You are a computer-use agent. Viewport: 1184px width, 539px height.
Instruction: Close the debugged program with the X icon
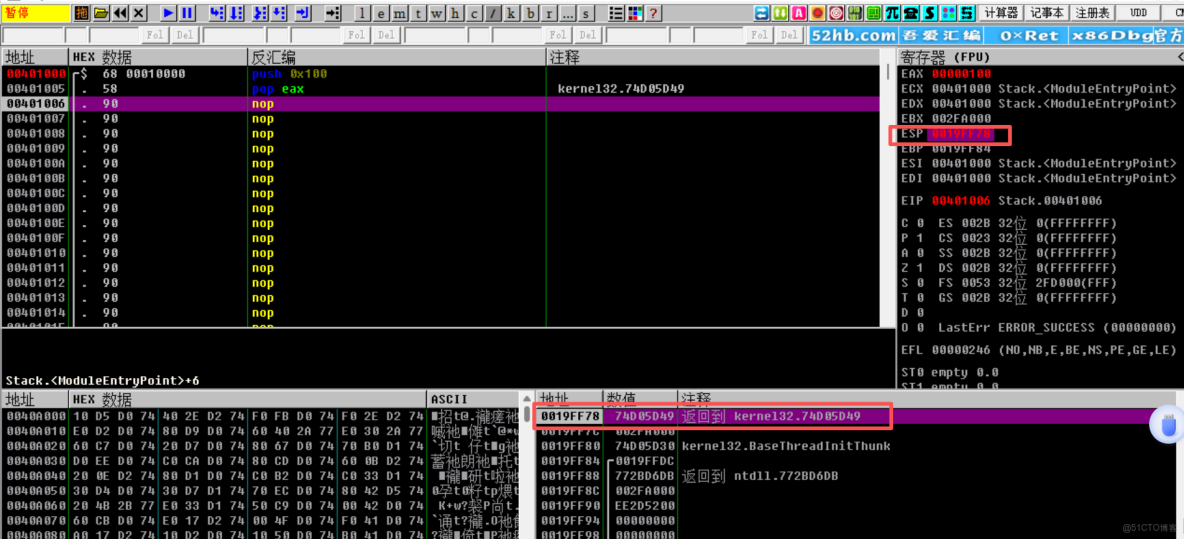click(138, 14)
